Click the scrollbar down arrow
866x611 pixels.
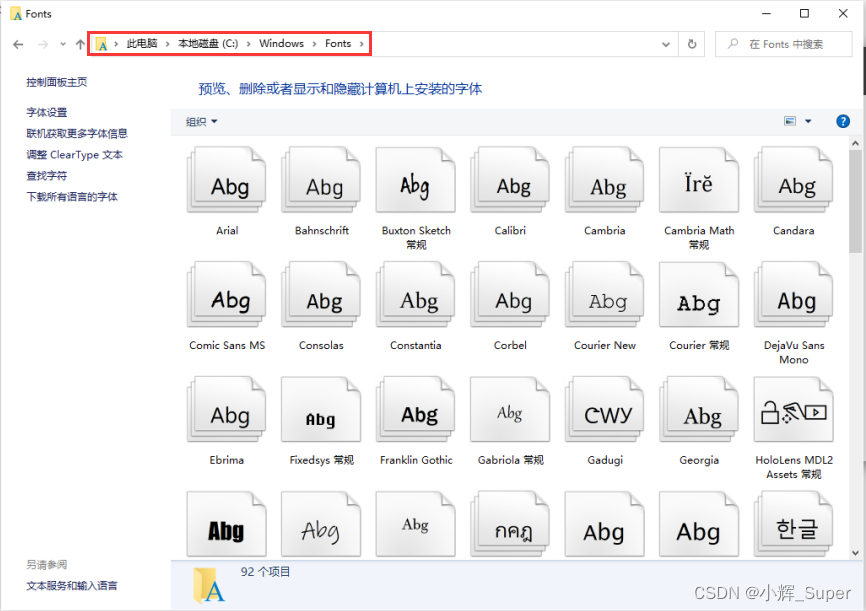pyautogui.click(x=855, y=552)
